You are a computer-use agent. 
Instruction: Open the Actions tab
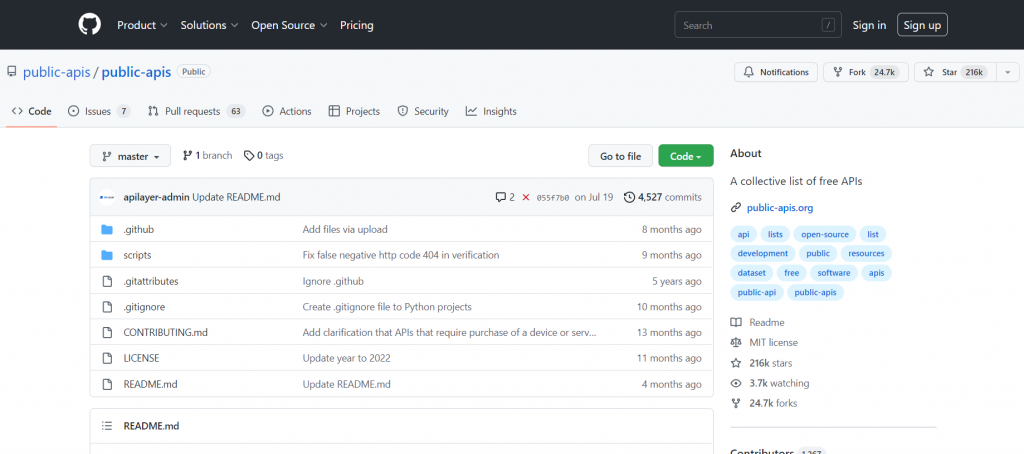[x=287, y=111]
